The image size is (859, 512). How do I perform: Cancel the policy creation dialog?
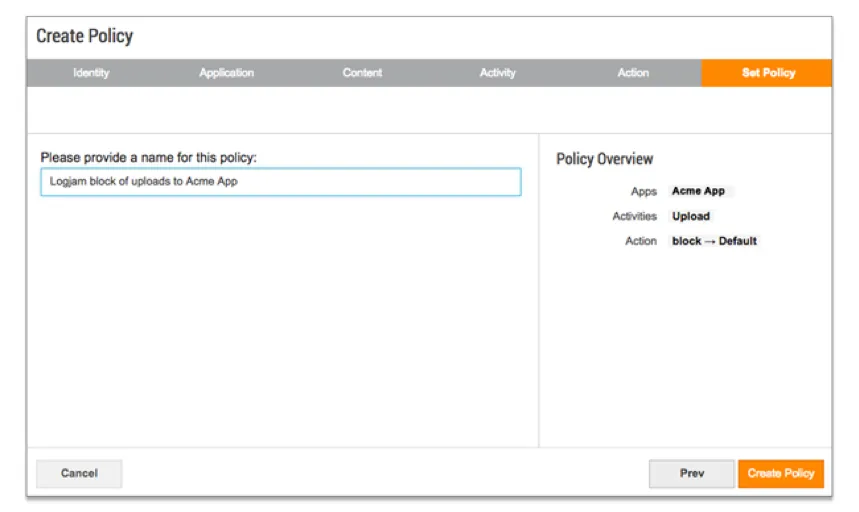79,473
